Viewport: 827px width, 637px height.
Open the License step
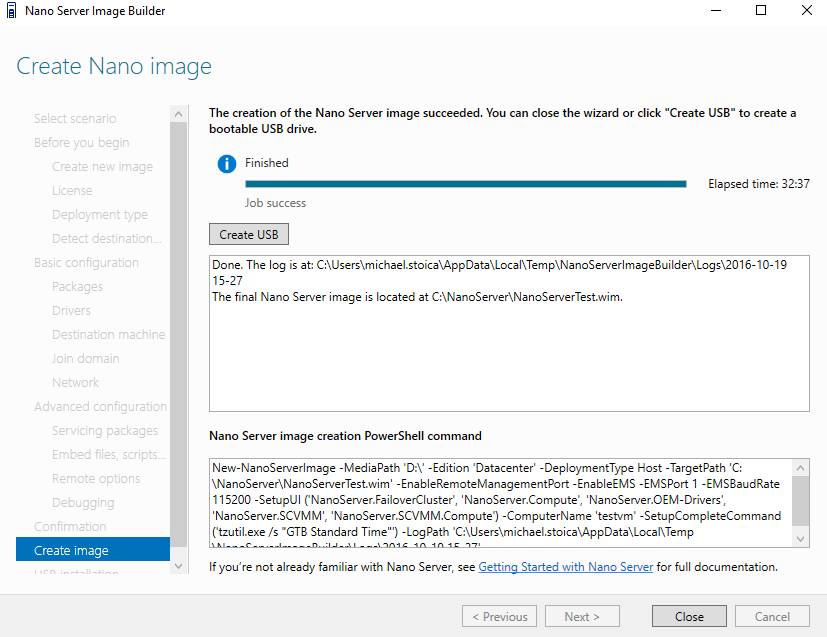click(72, 191)
